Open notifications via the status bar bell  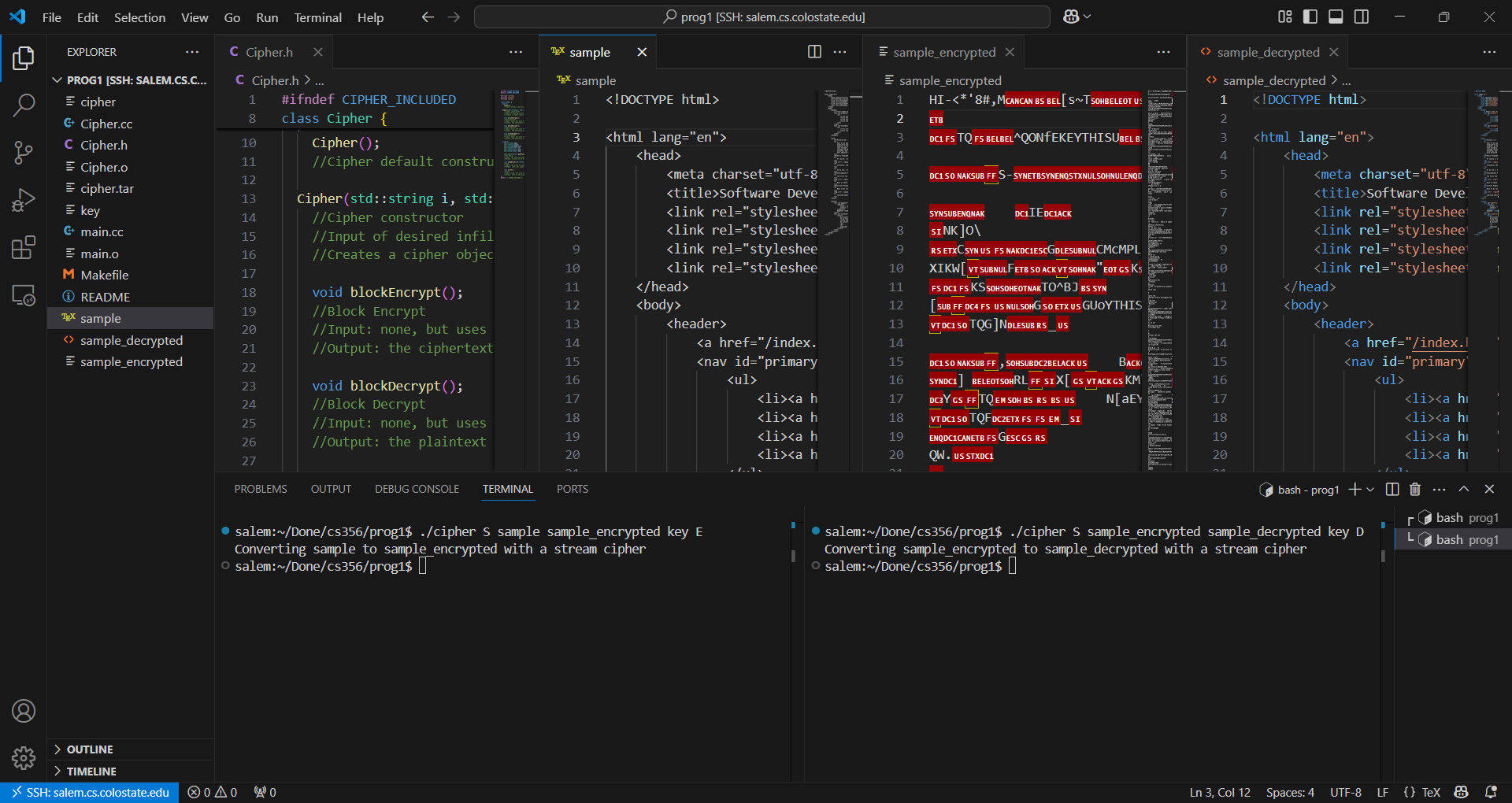click(x=1492, y=792)
